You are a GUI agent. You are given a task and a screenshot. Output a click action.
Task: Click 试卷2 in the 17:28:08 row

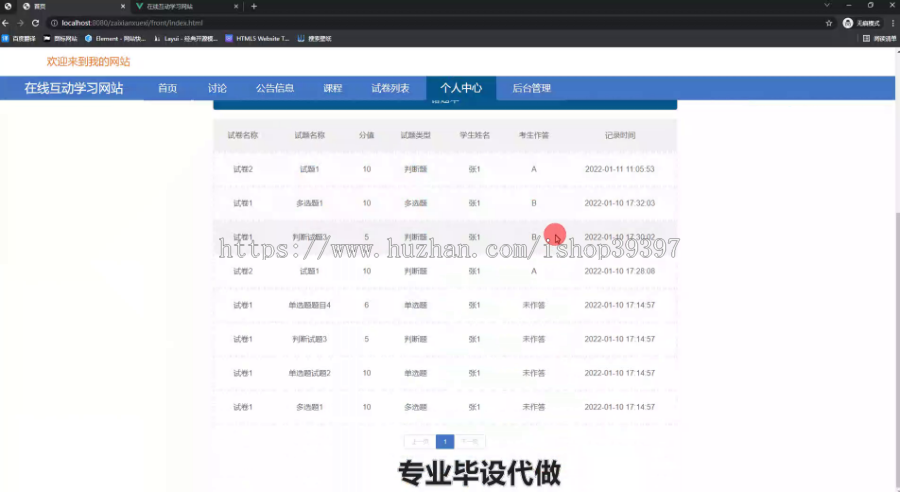[243, 271]
